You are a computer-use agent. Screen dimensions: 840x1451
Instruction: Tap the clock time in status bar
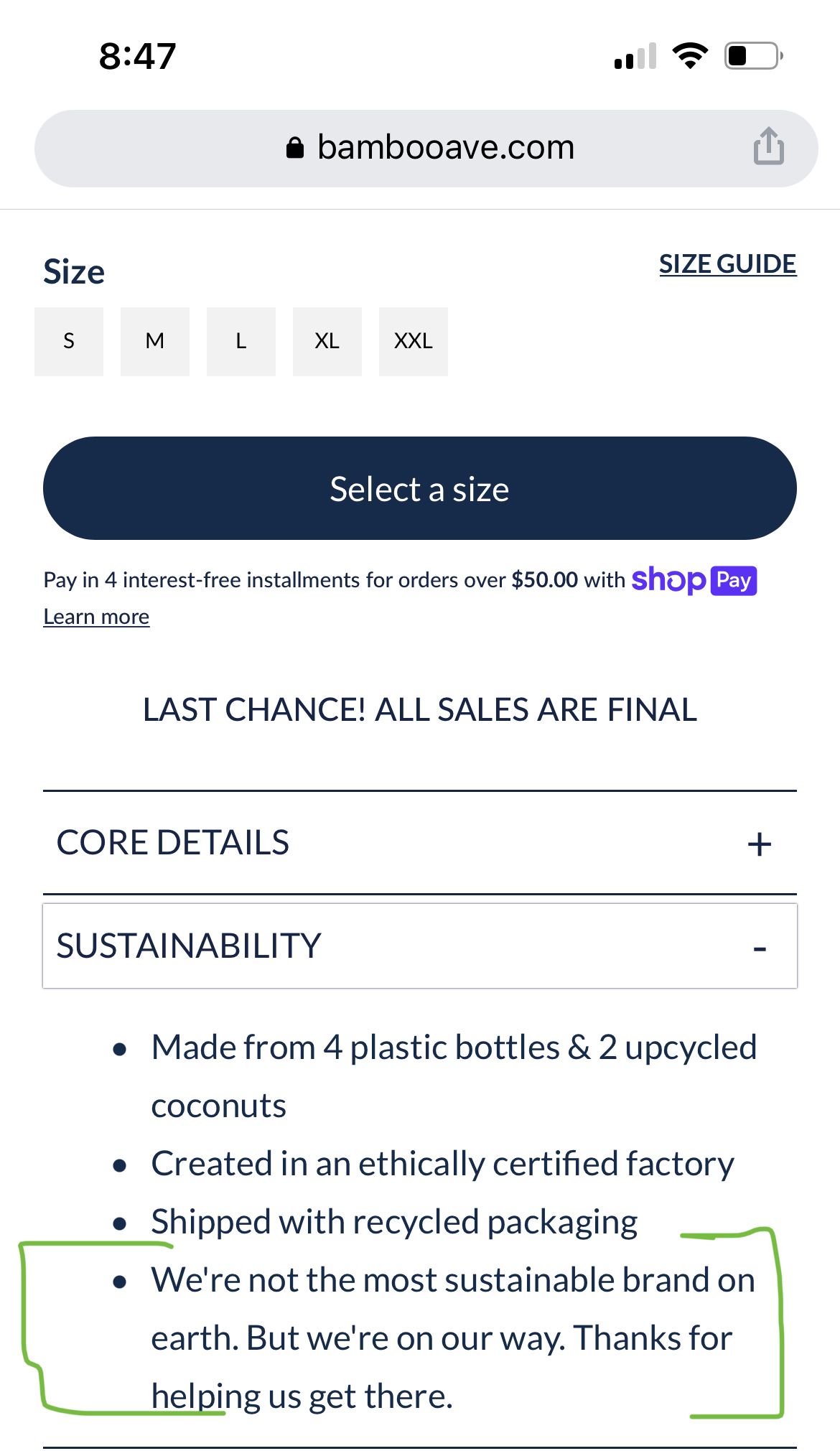137,56
